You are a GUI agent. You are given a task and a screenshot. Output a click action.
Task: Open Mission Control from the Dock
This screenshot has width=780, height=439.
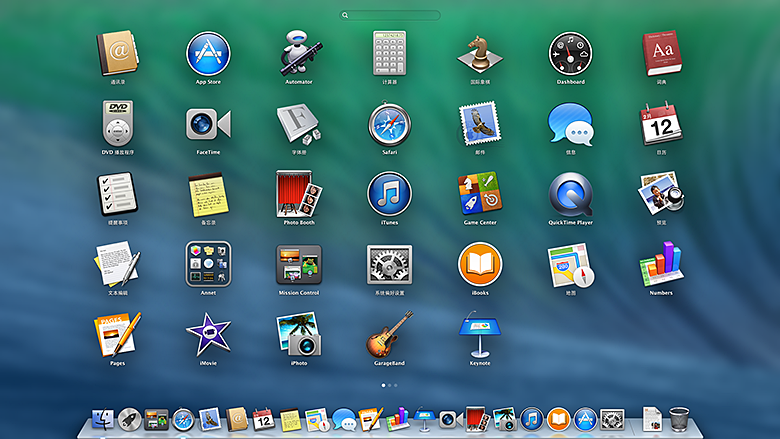[156, 420]
